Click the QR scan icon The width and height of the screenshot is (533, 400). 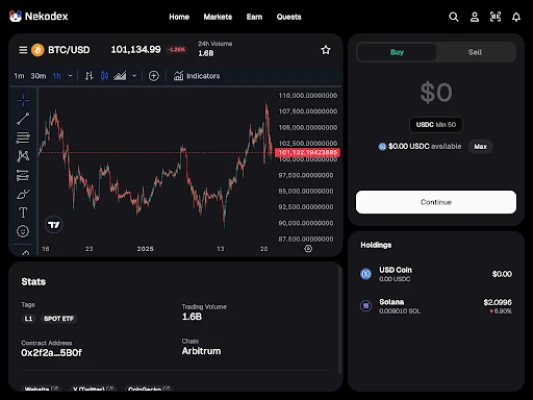point(495,17)
